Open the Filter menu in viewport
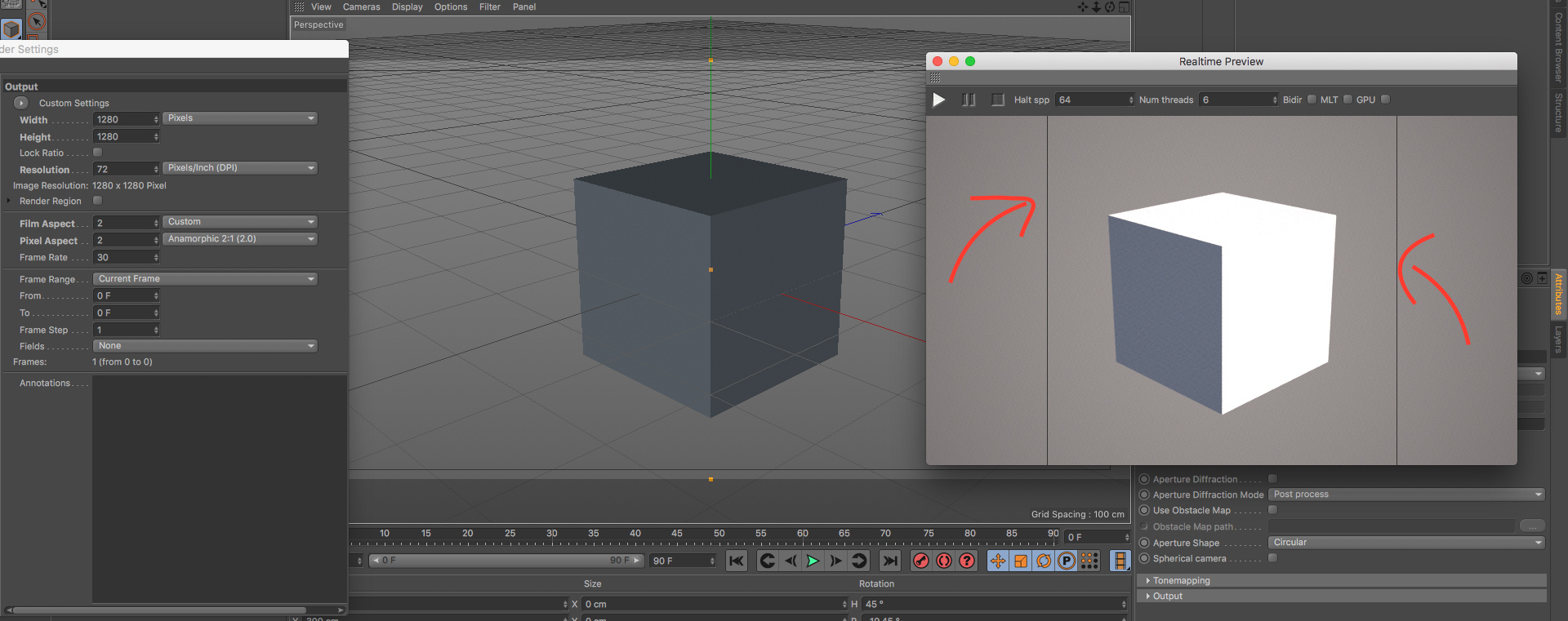This screenshot has height=621, width=1568. tap(489, 7)
